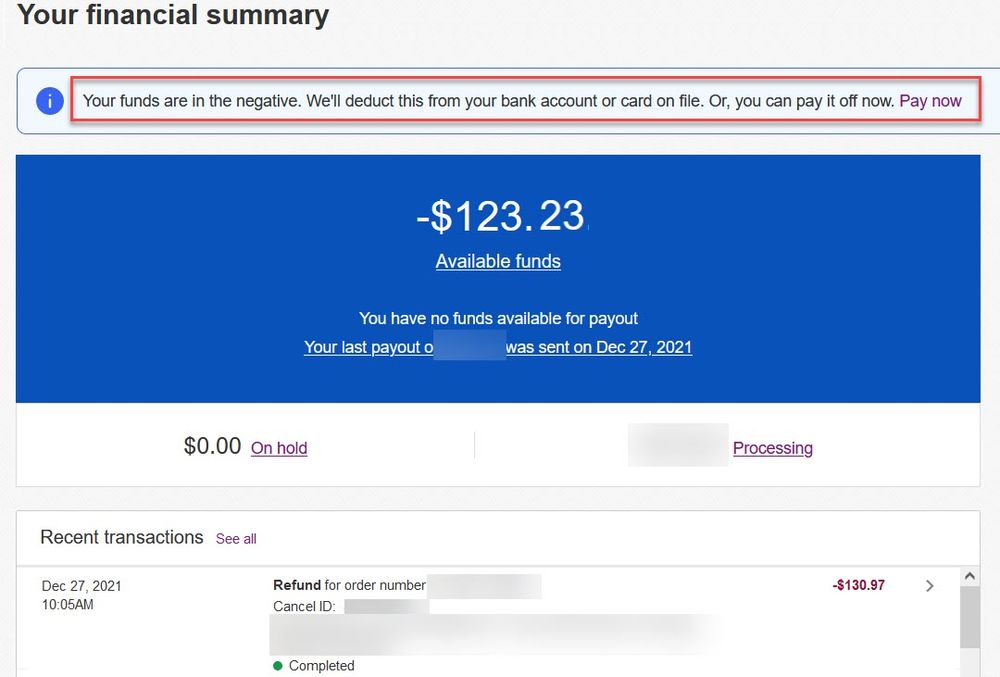Open the "Pay now" link to settle negative funds

coord(931,100)
